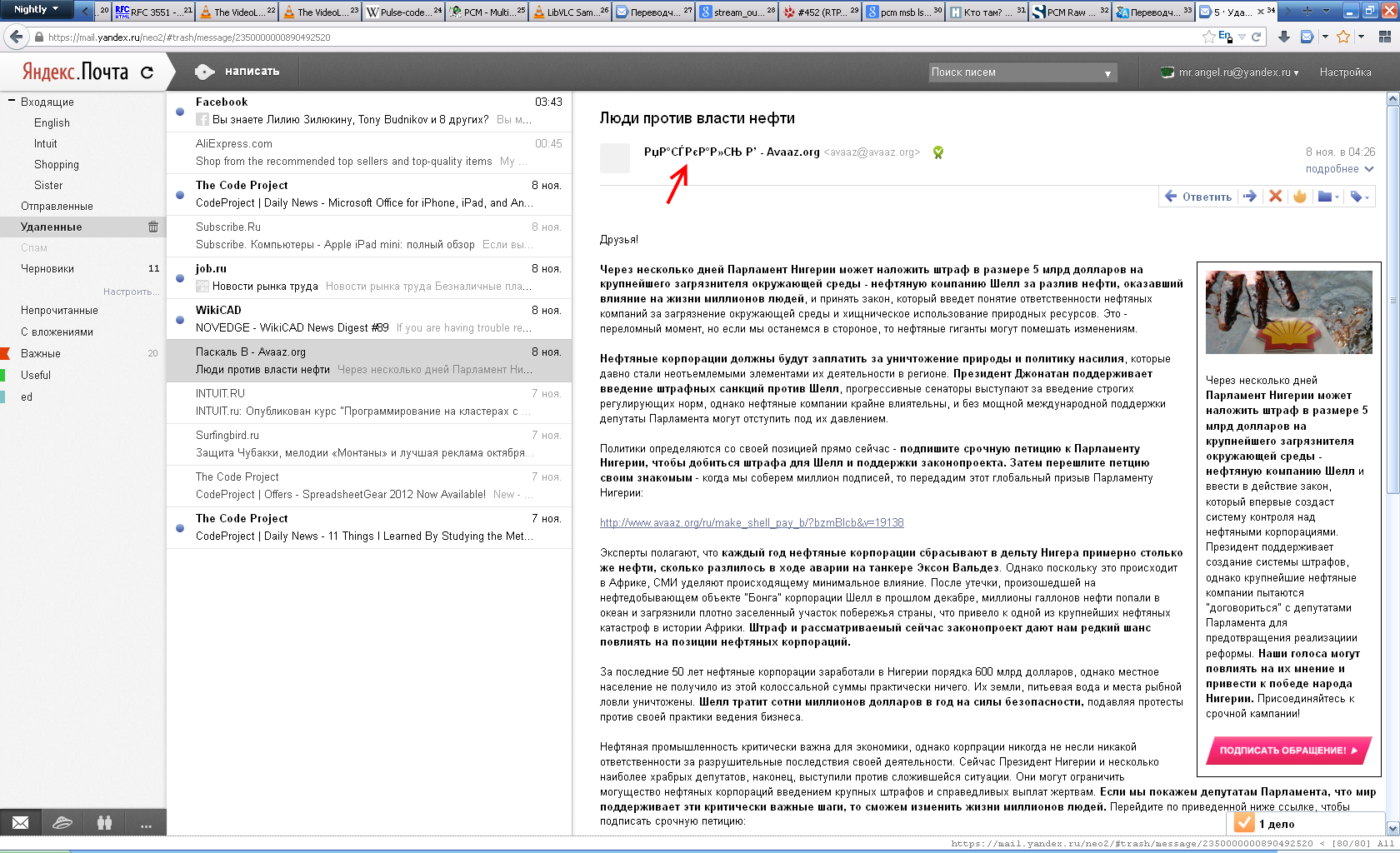Click the ПОДПИСАТЬ ОБРАЩЕНИЕ! button
This screenshot has width=1400, height=853.
click(x=1288, y=751)
